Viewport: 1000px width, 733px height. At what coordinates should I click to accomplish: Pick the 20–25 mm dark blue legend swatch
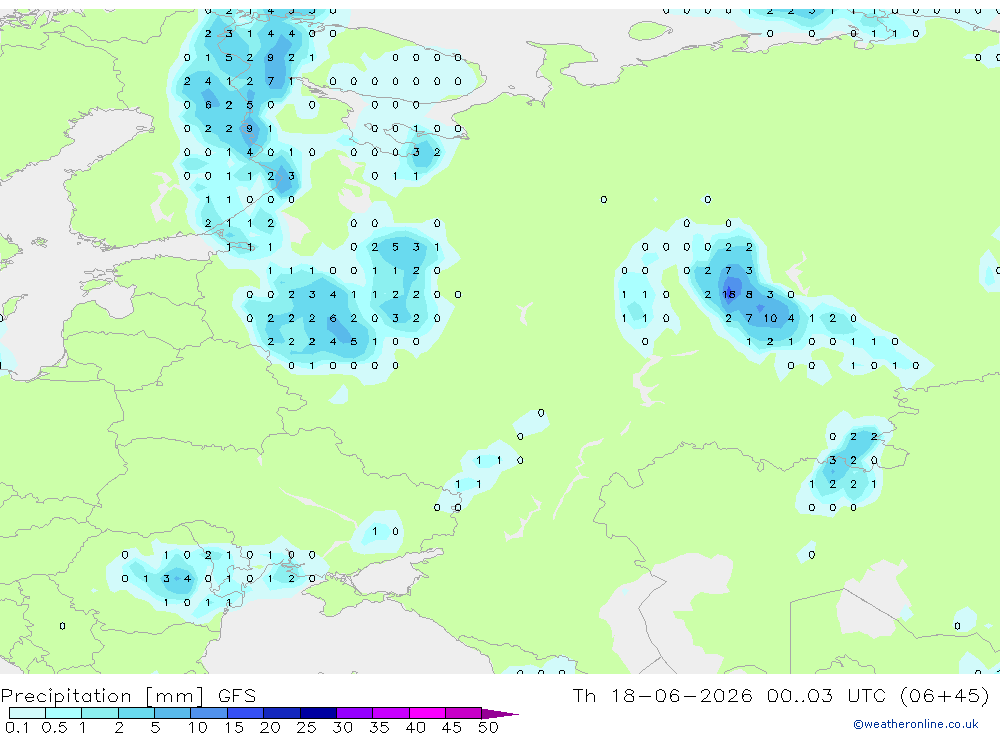click(282, 713)
